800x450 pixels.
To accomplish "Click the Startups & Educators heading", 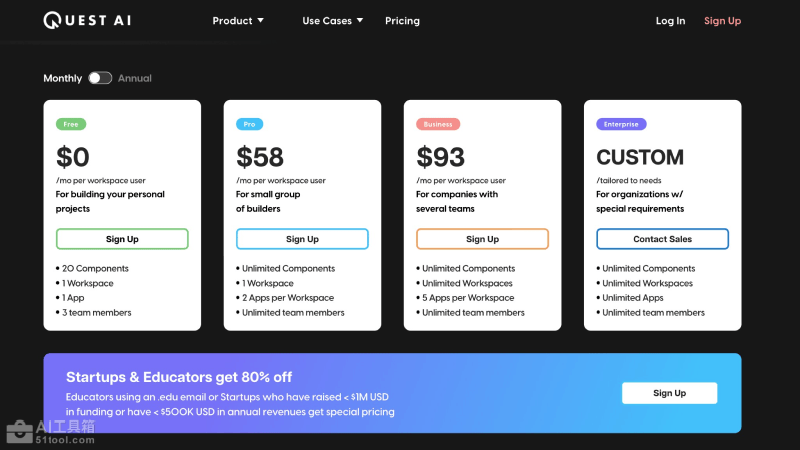I will click(179, 377).
